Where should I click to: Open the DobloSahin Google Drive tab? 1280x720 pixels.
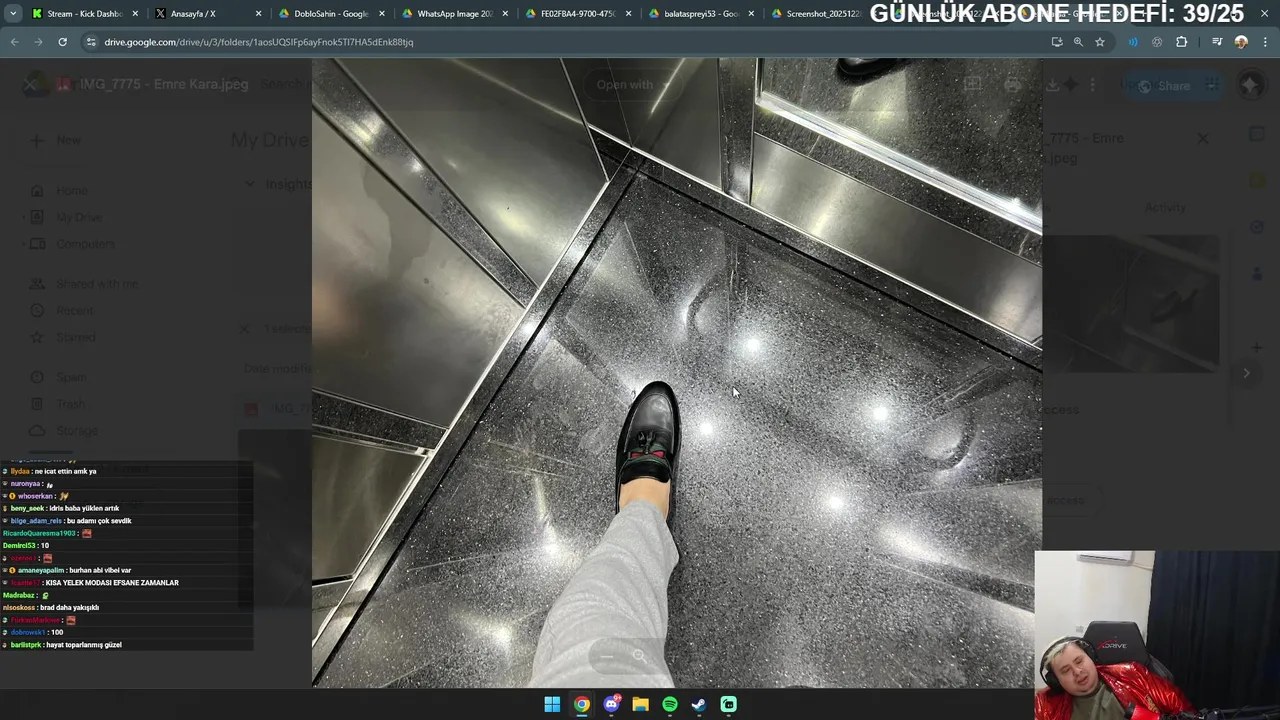tap(331, 14)
